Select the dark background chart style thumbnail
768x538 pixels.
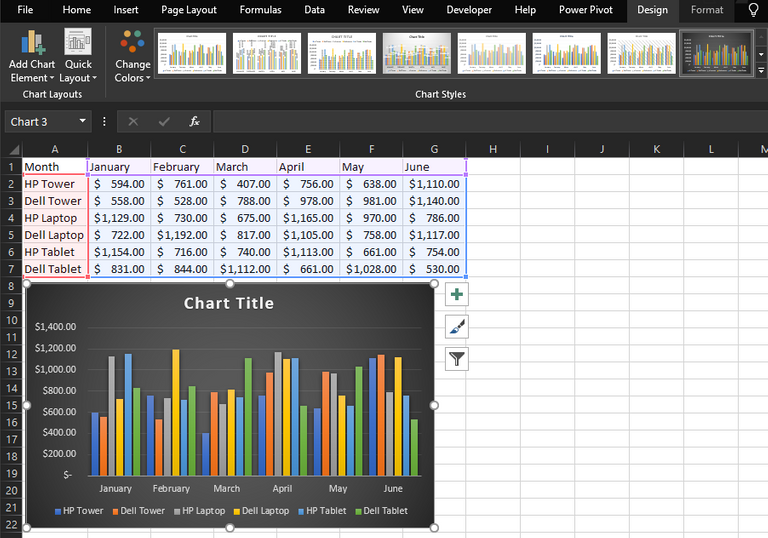[x=717, y=53]
